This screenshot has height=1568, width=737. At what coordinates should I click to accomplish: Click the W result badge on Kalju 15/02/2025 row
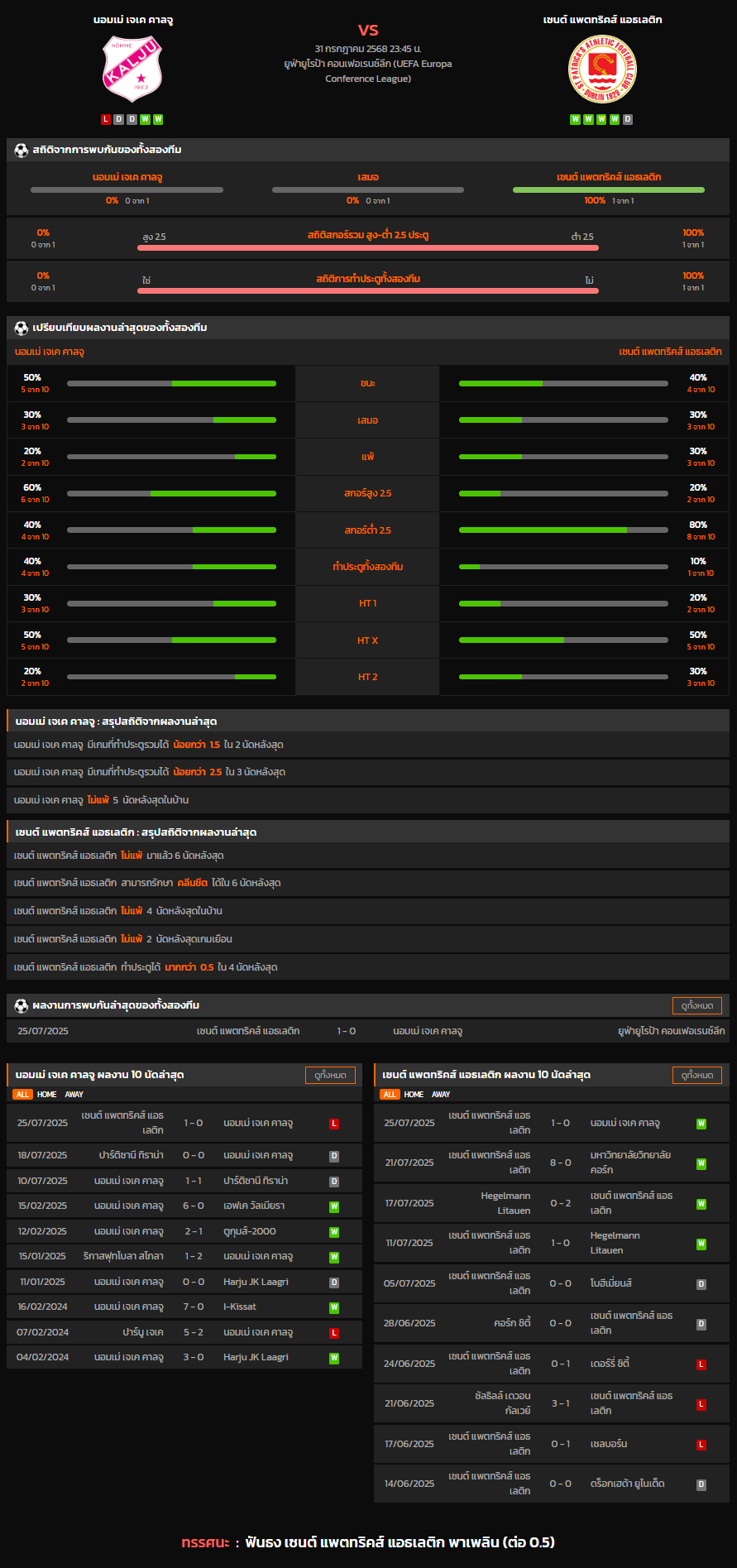334,1206
